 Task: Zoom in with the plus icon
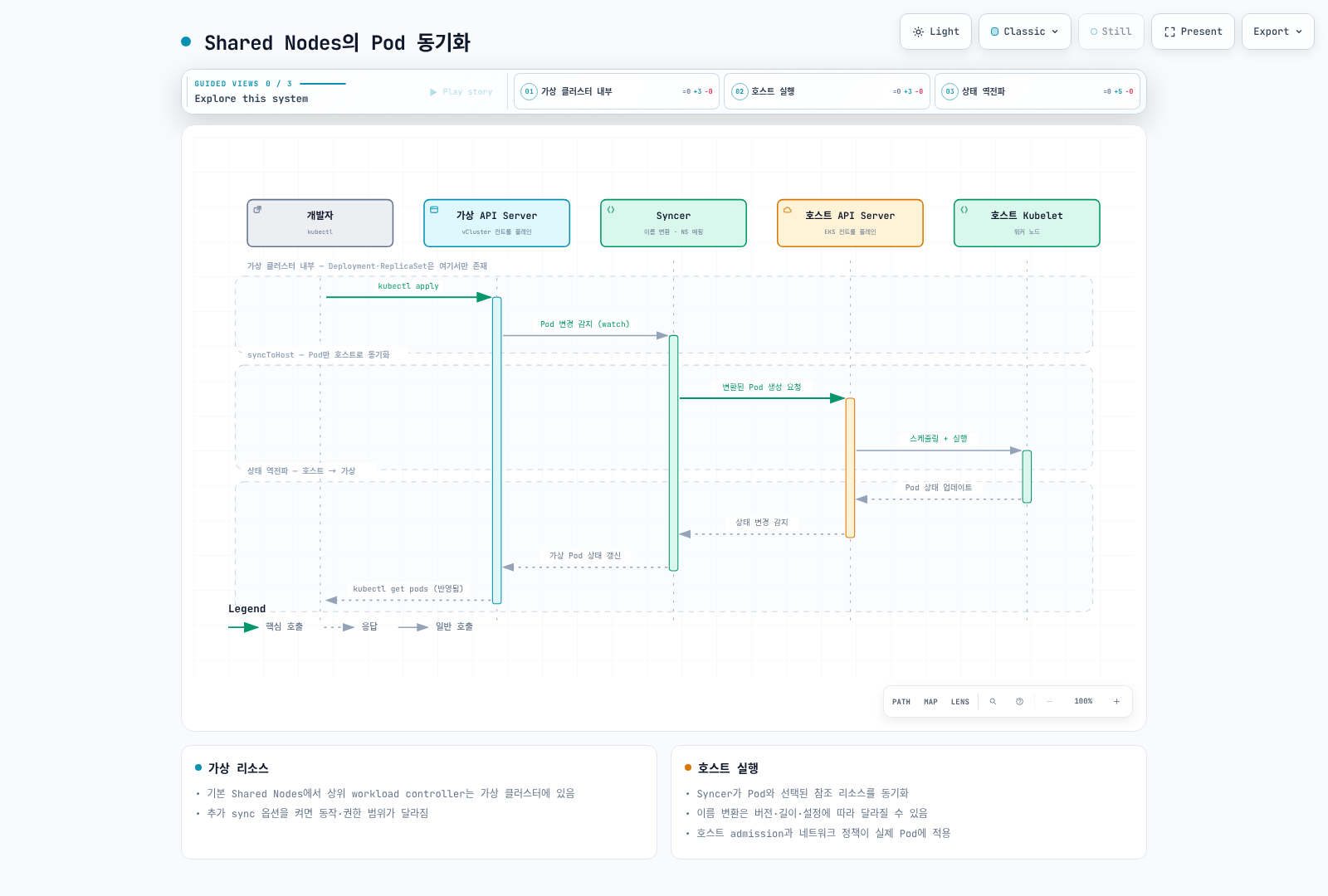(1116, 702)
